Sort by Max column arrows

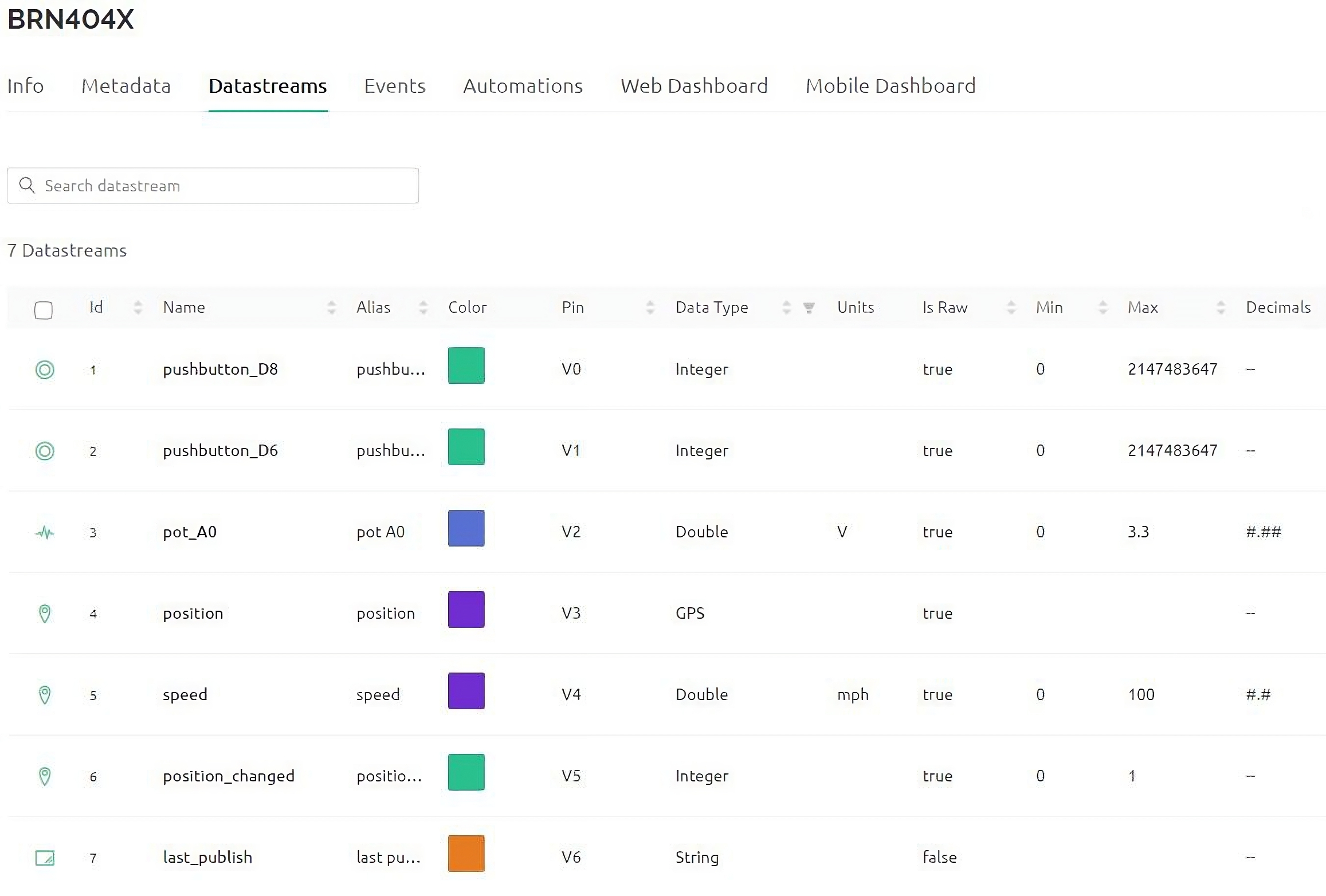tap(1221, 308)
